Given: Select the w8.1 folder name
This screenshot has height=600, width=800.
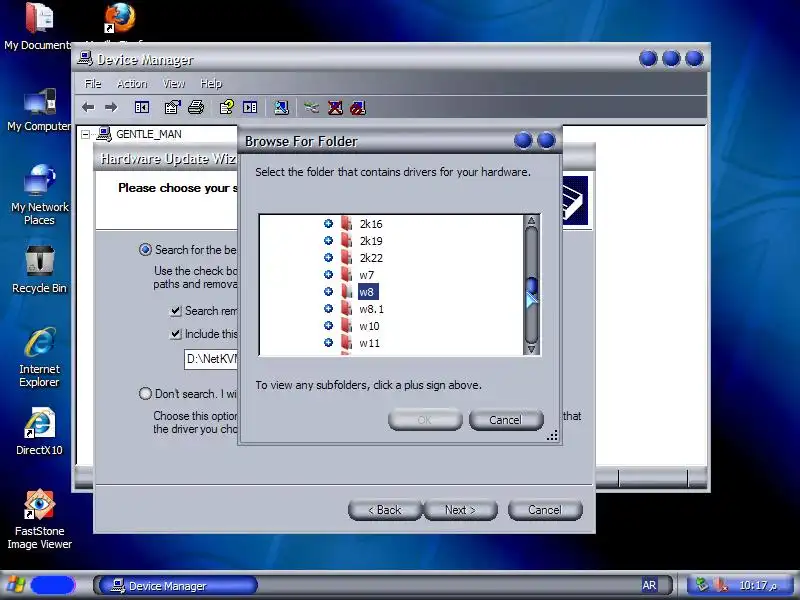Looking at the screenshot, I should [x=371, y=309].
